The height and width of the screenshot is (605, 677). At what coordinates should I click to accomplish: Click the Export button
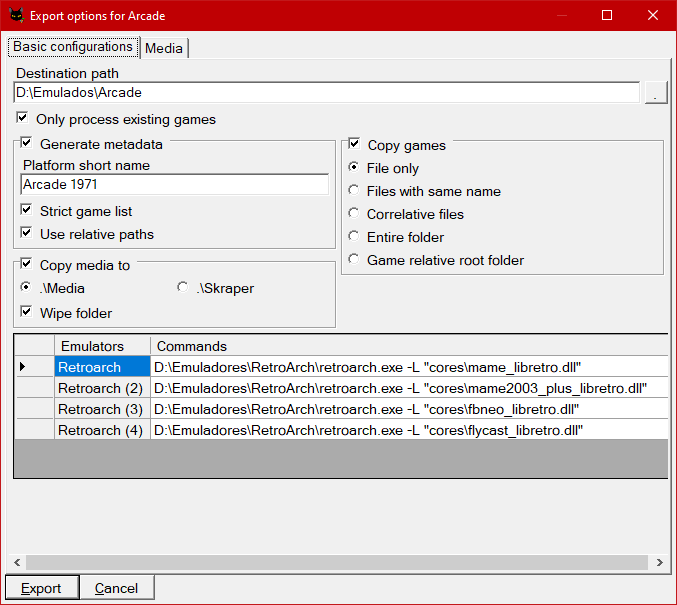(42, 587)
